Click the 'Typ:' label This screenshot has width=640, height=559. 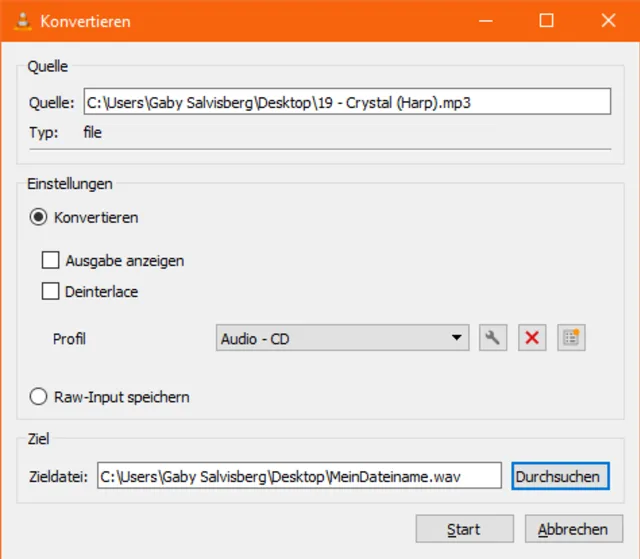coord(44,133)
